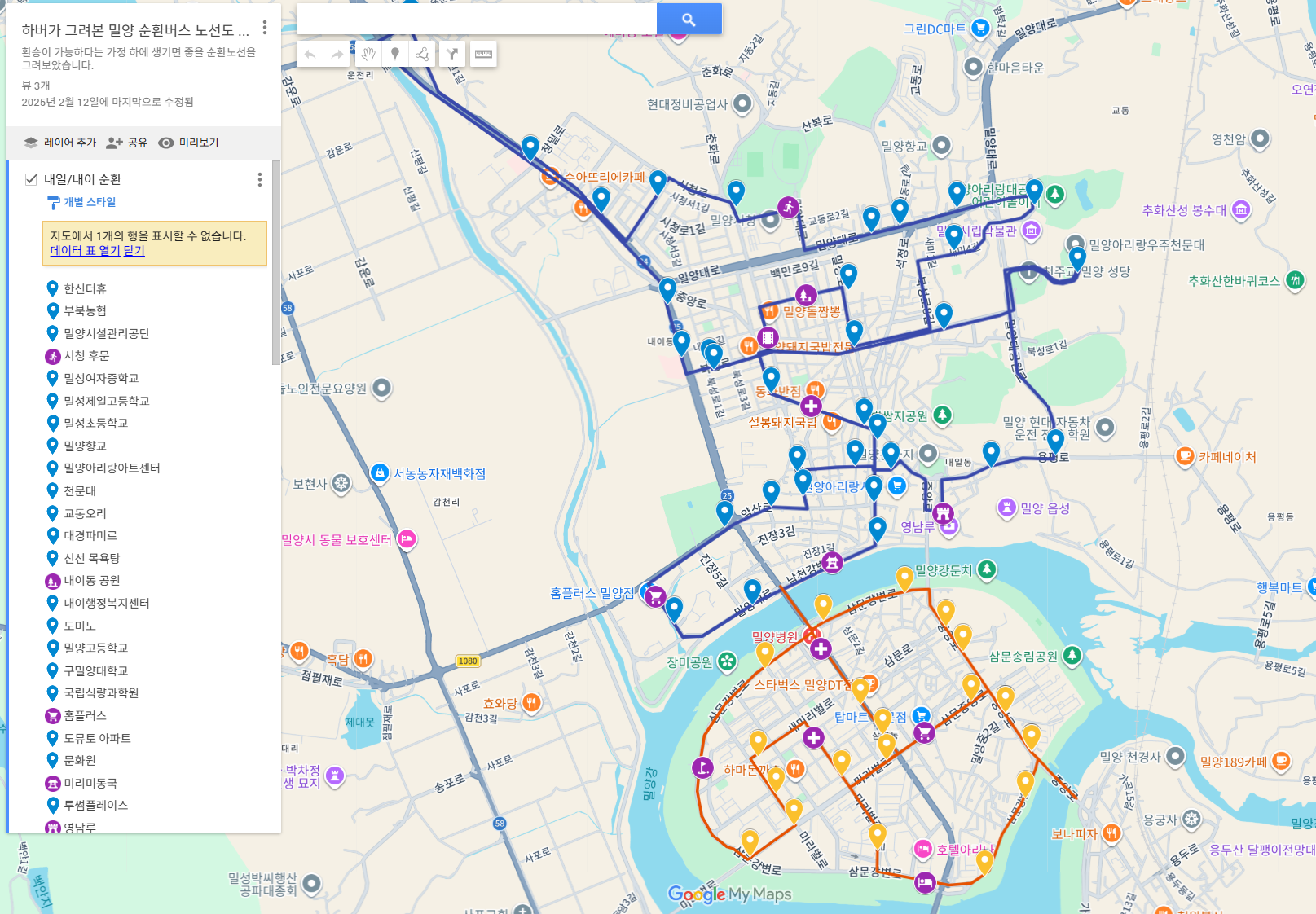Select 한신더휴 in the layer list

coord(85,289)
